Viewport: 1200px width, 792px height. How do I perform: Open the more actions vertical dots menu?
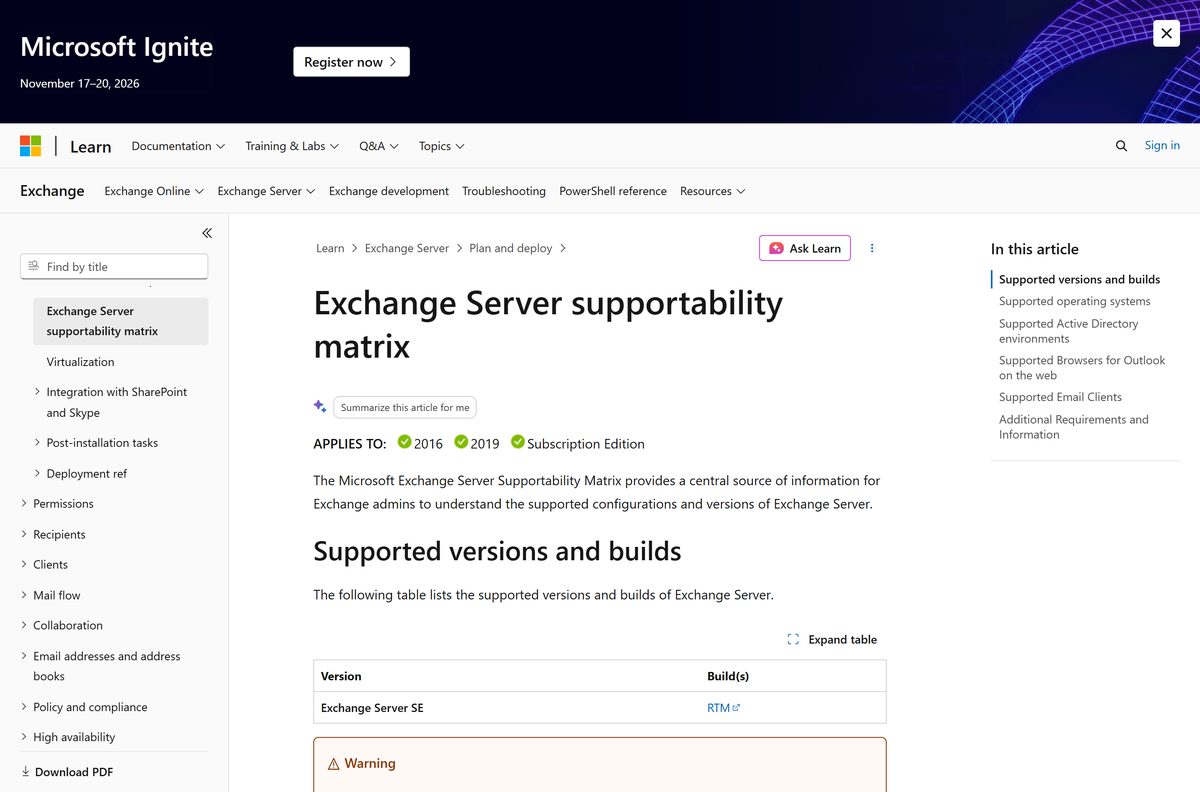pos(872,248)
